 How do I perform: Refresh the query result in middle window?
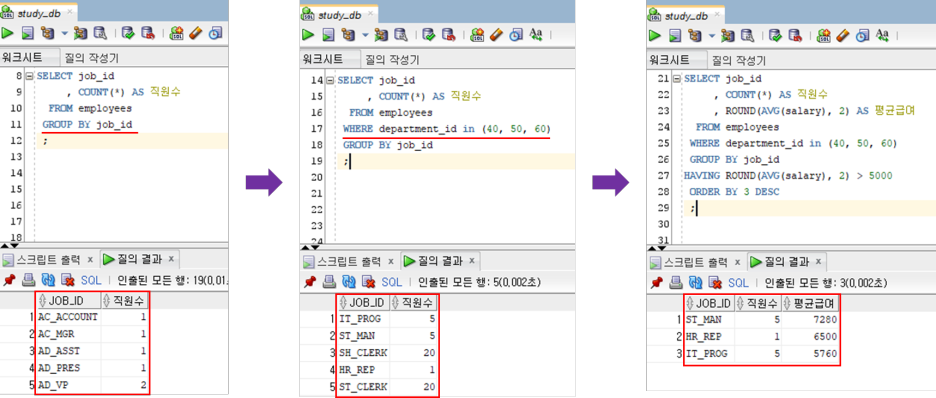click(349, 281)
